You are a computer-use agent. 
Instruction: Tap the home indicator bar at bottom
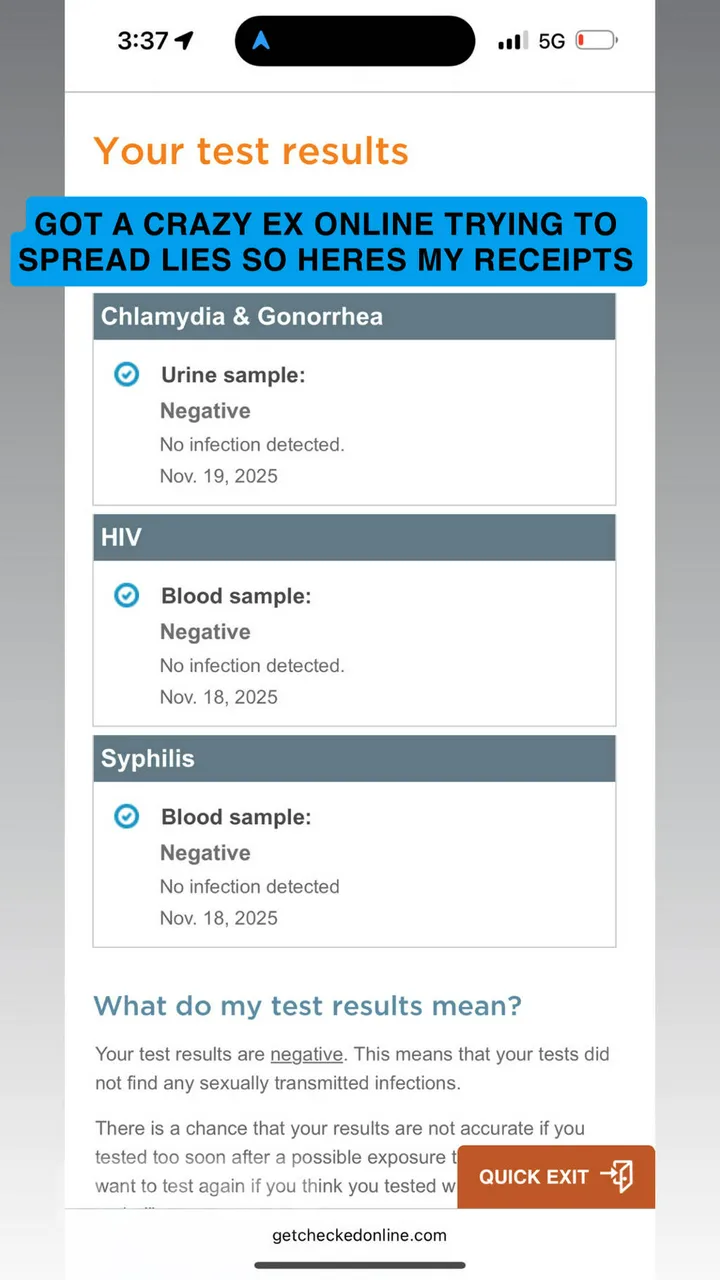point(359,1265)
